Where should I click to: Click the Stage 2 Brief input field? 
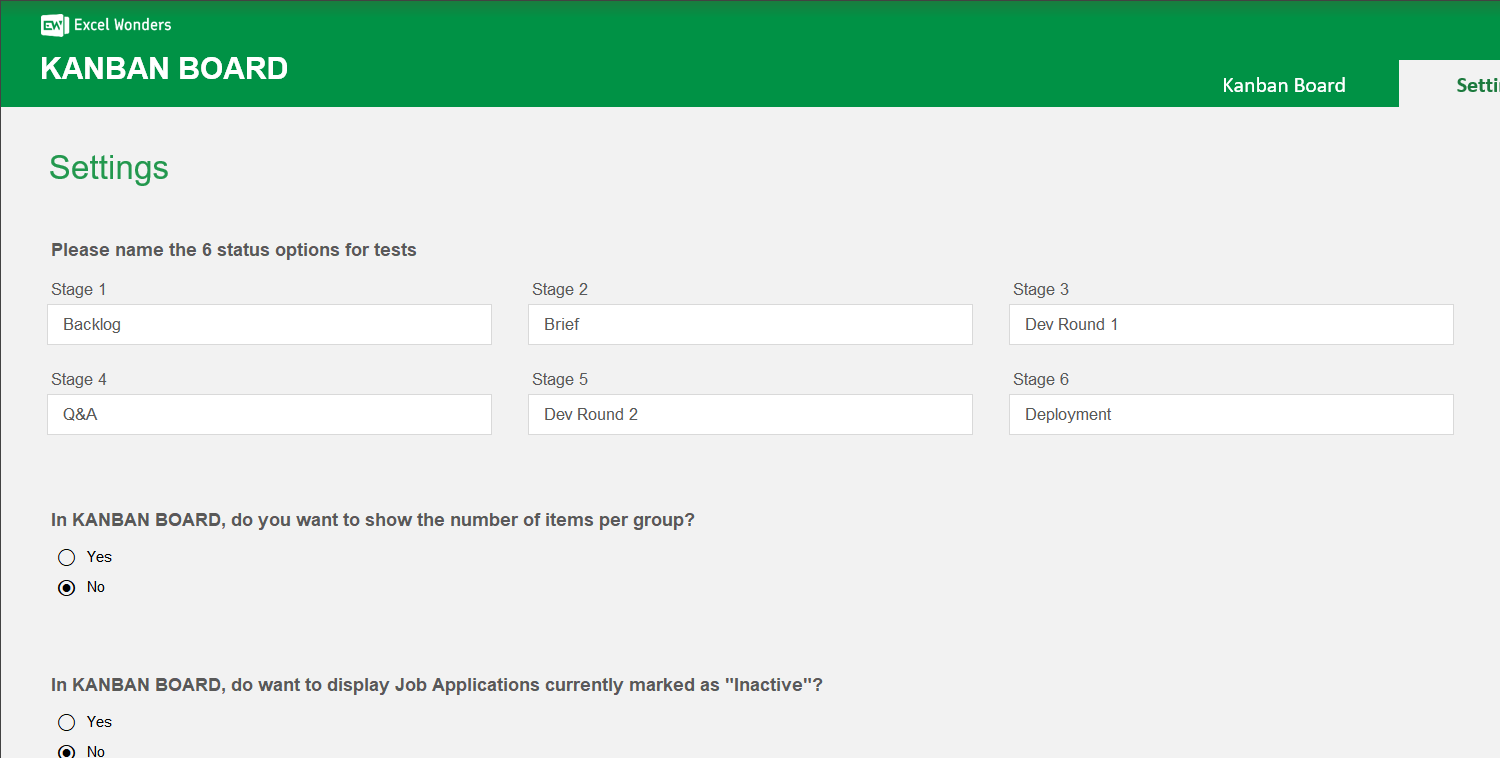click(750, 324)
